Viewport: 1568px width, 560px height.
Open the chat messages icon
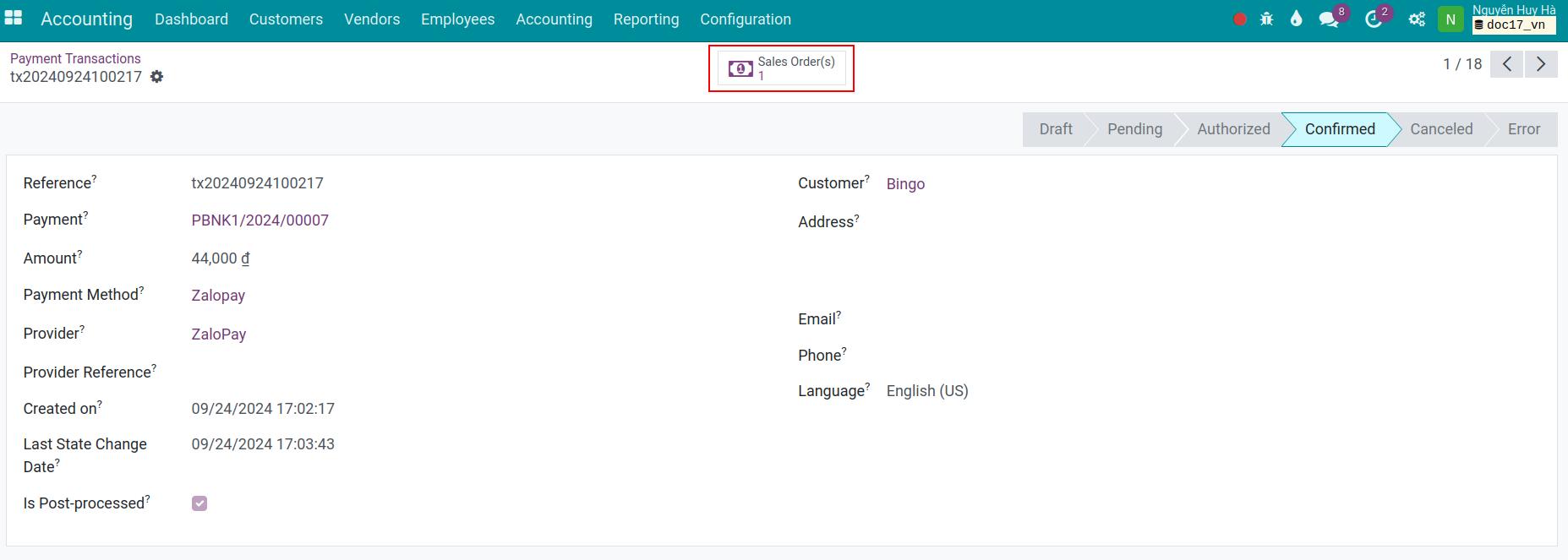pos(1329,19)
